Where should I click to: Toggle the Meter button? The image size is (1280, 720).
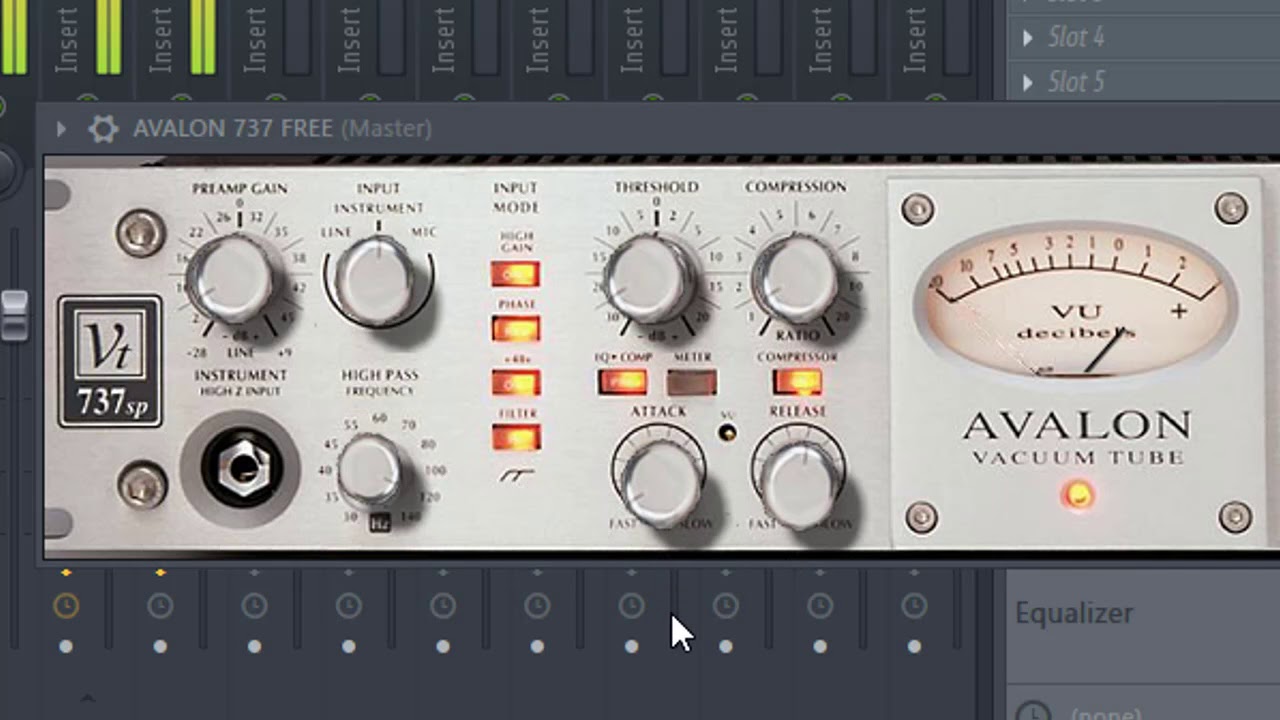(692, 381)
